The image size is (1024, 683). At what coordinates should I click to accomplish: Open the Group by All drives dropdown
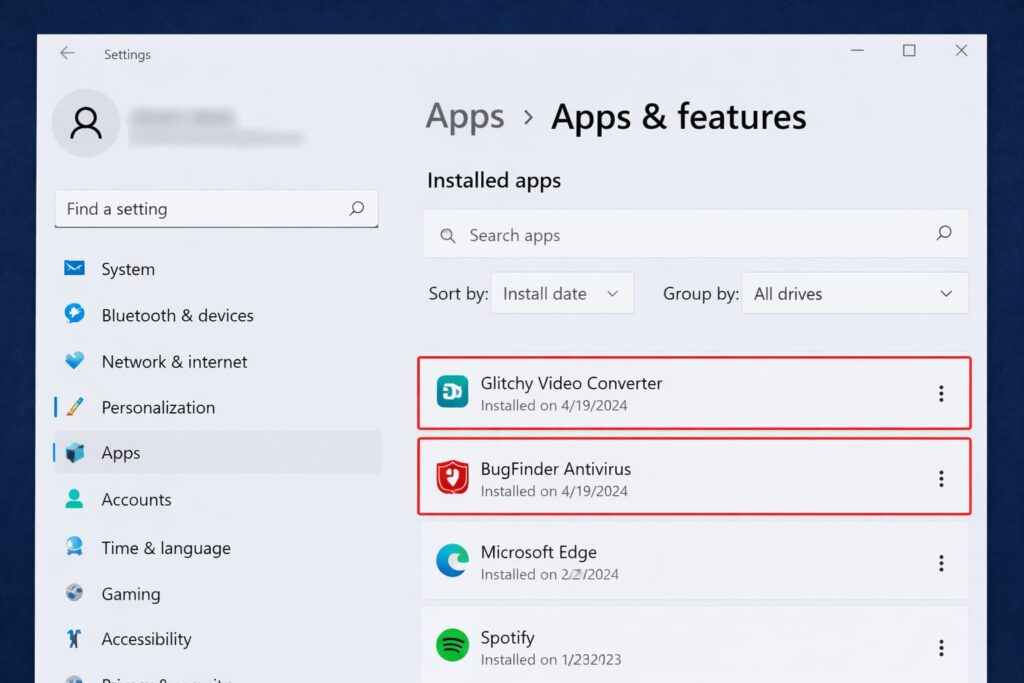(x=854, y=294)
